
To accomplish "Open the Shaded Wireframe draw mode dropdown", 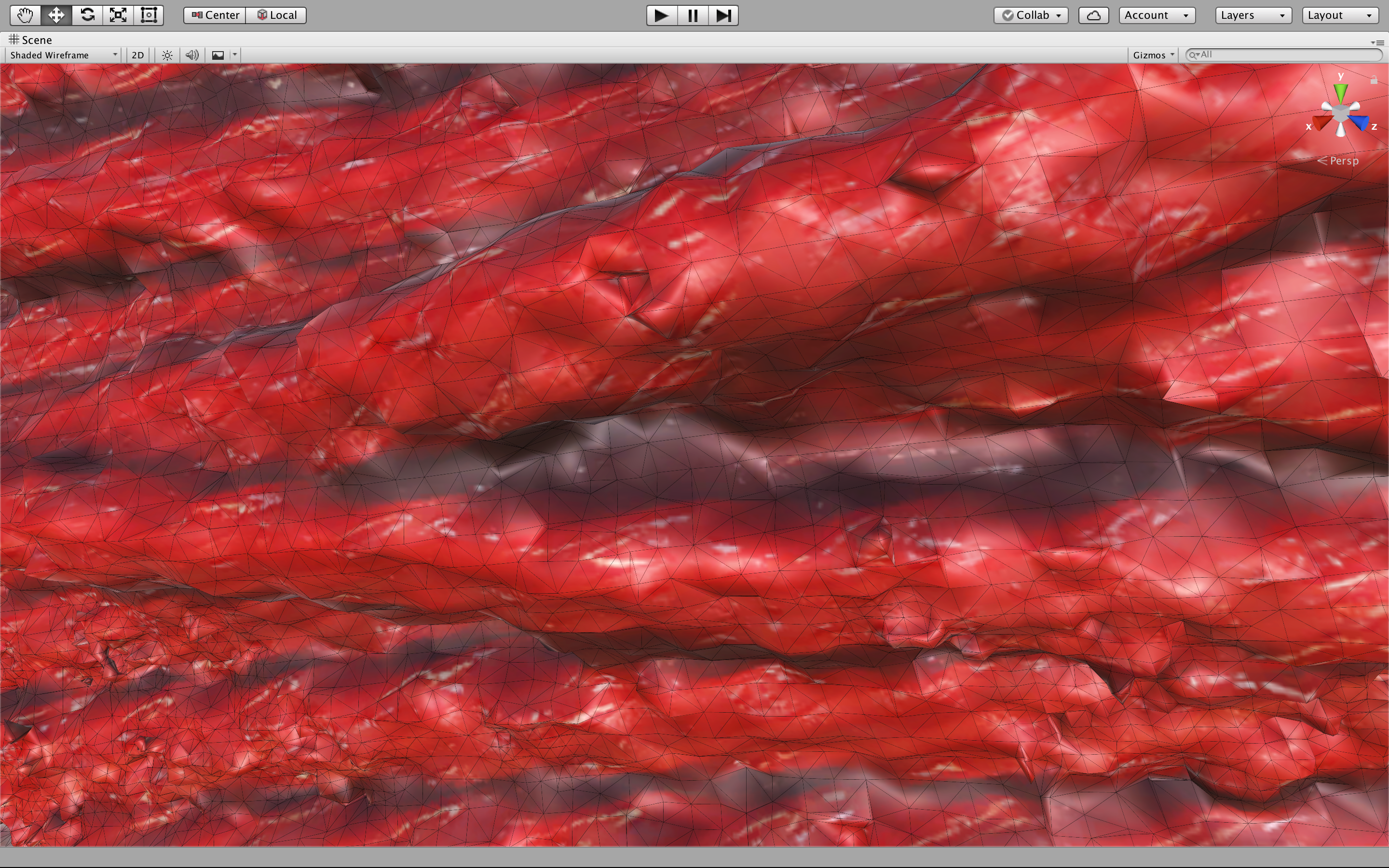I will [63, 55].
